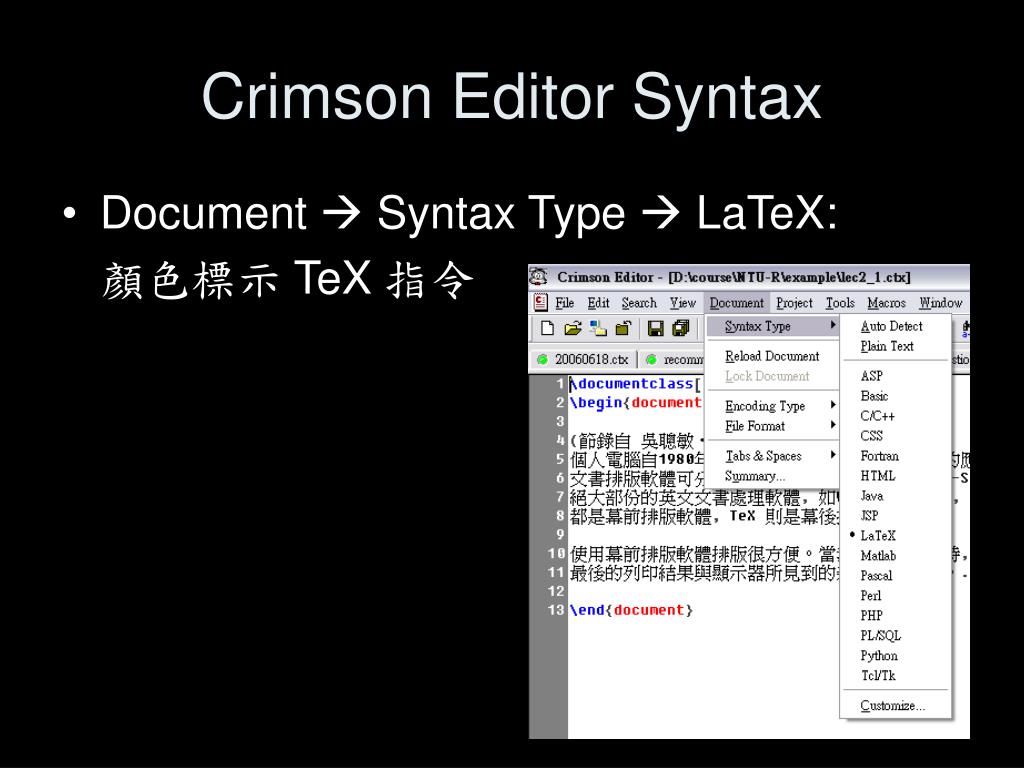Click green status dot on 20060618.ctx tab
The width and height of the screenshot is (1024, 768).
(x=542, y=359)
